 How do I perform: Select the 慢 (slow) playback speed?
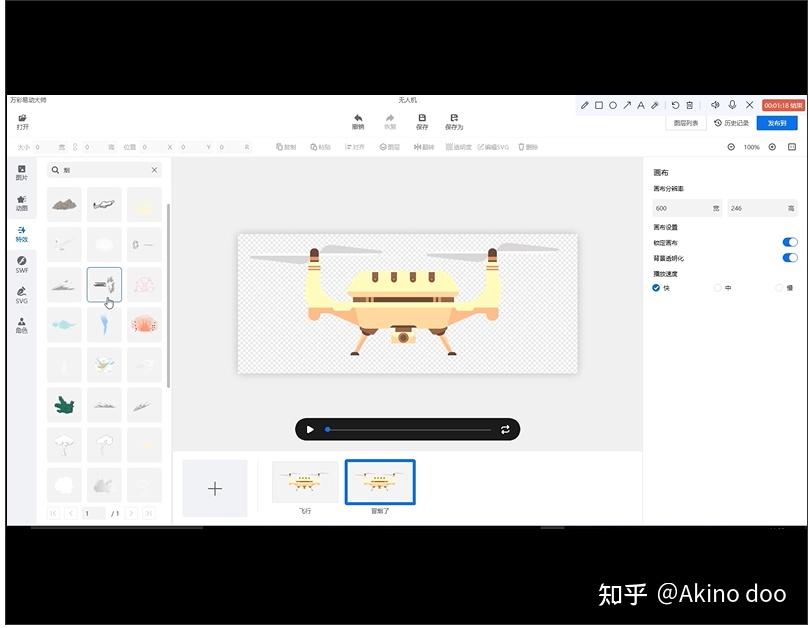(779, 287)
